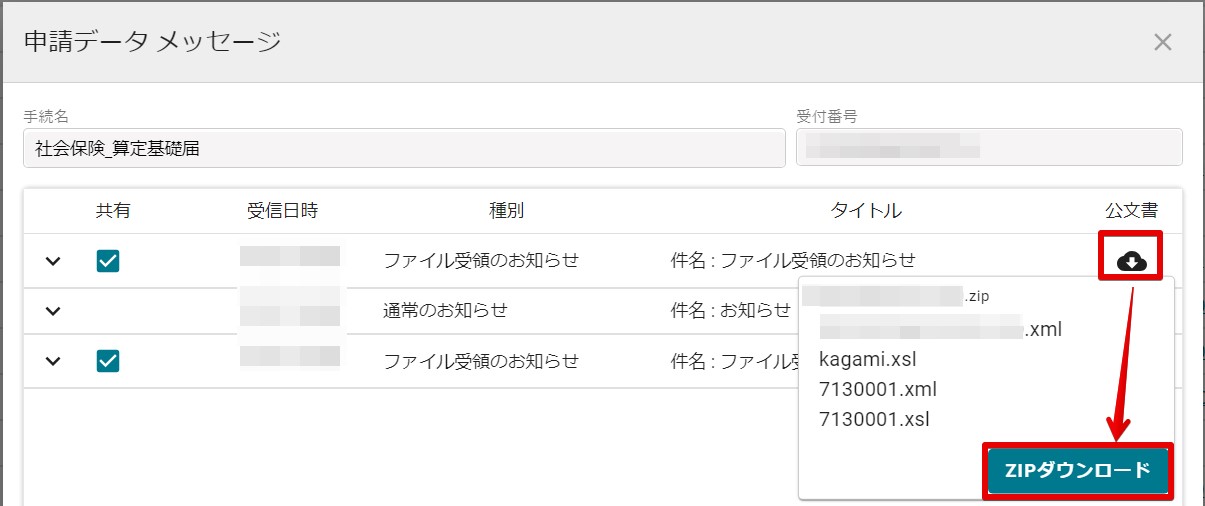1205x506 pixels.
Task: Uncheck 共有 checkbox in first ファイル受領のお知らせ row
Action: (108, 261)
